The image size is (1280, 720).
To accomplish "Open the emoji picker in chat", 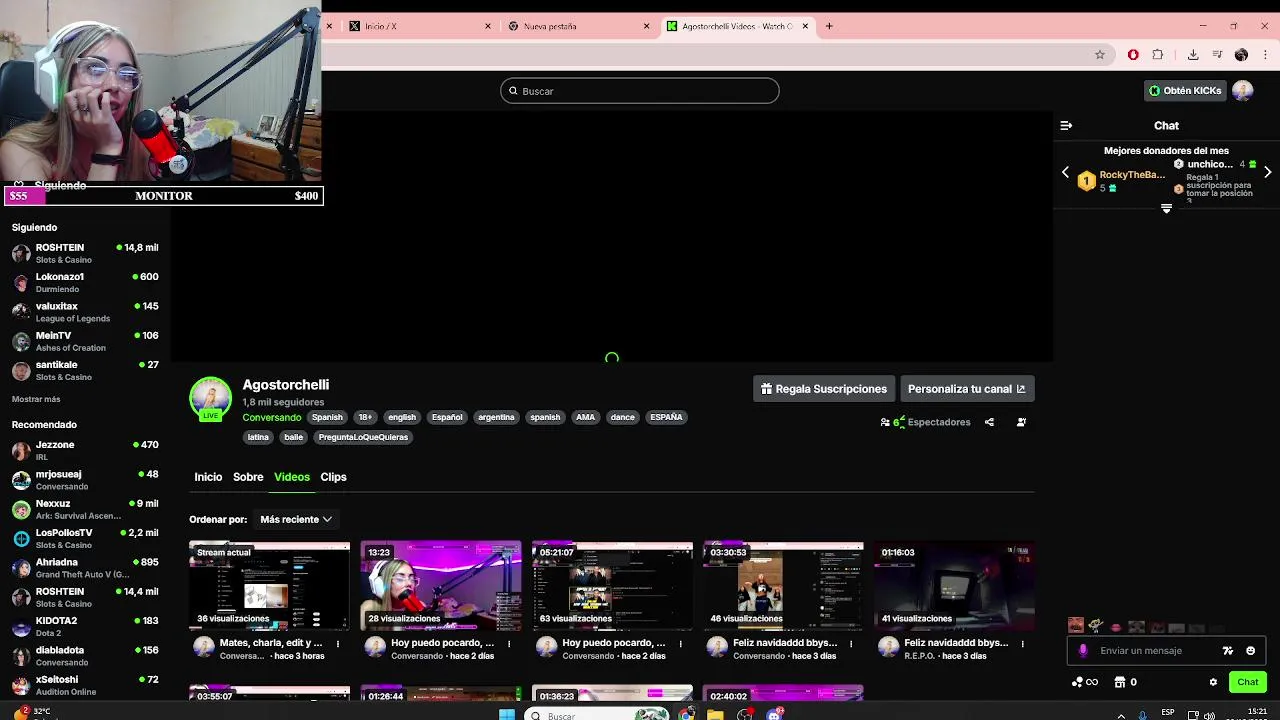I will point(1250,651).
